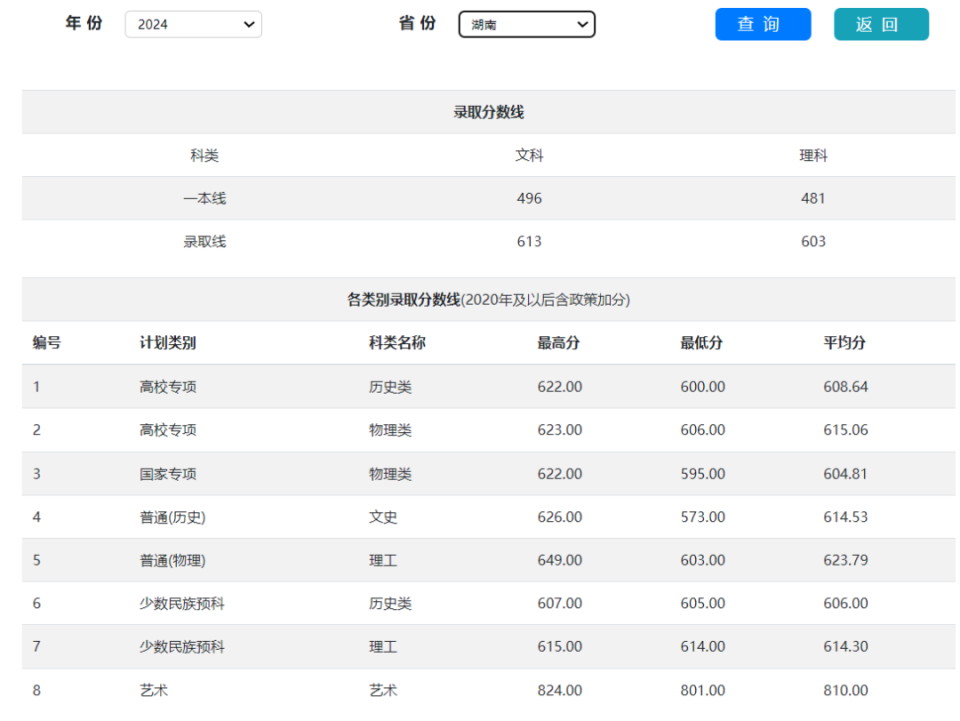960x721 pixels.
Task: Select 高校专项 in row 1
Action: 168,387
